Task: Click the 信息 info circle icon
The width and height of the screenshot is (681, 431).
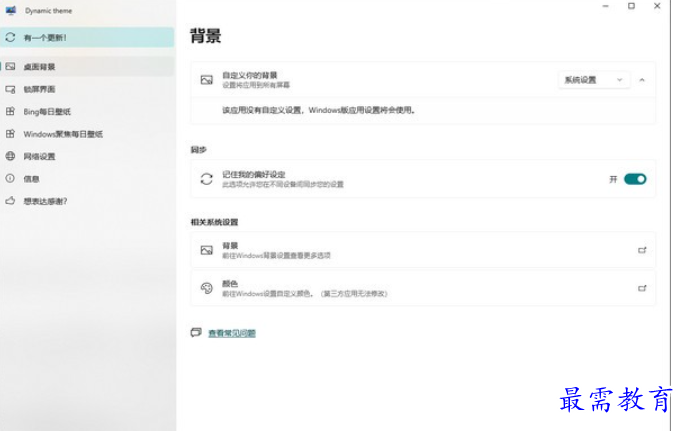Action: tap(10, 178)
